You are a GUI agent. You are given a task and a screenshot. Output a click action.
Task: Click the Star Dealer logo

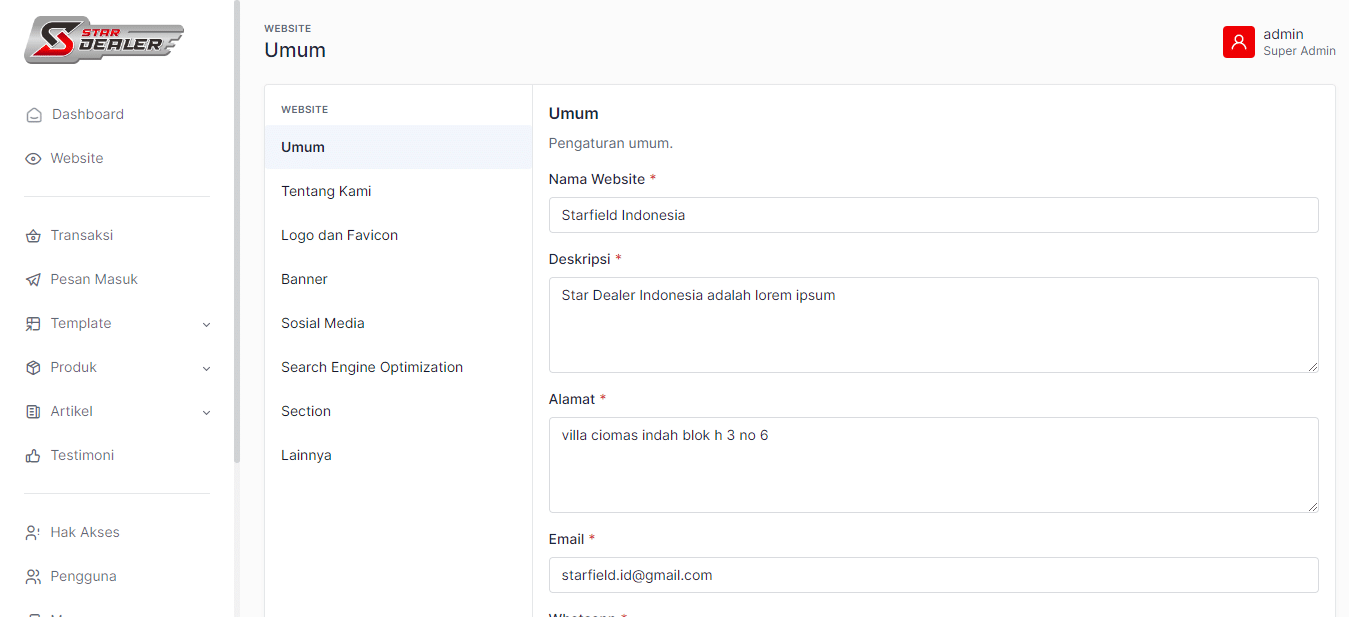[x=104, y=40]
